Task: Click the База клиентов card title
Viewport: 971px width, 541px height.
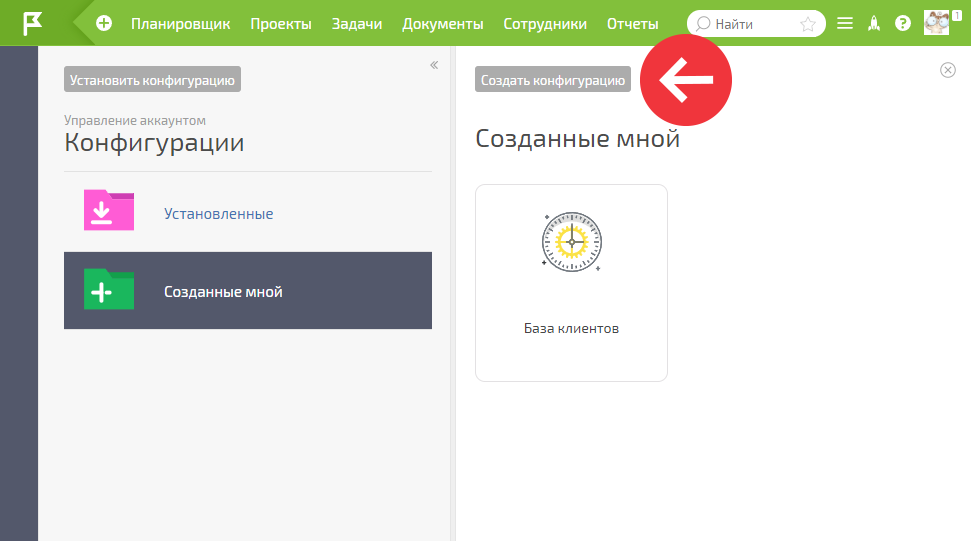Action: click(571, 328)
